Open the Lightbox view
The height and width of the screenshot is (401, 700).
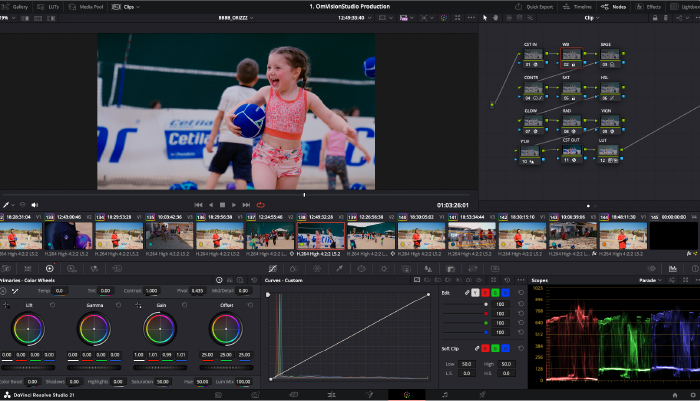click(685, 7)
